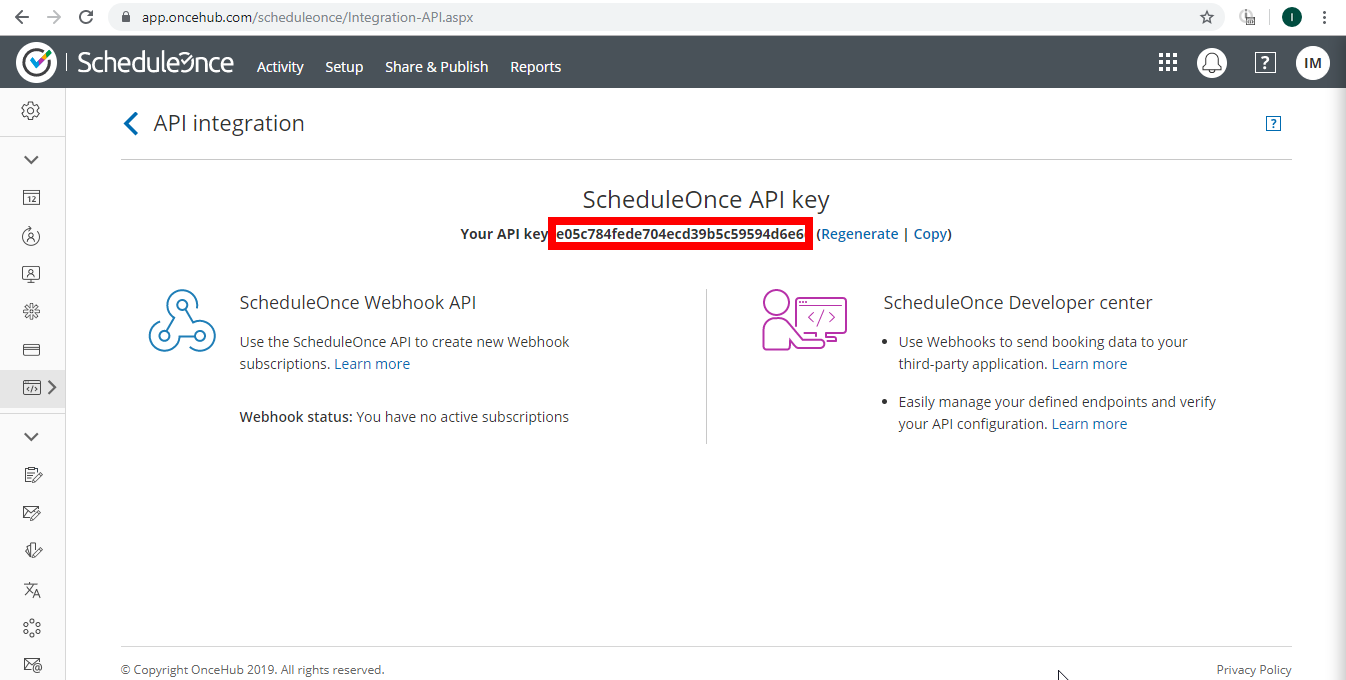Open the calendar icon in sidebar
The width and height of the screenshot is (1346, 680).
(x=32, y=197)
